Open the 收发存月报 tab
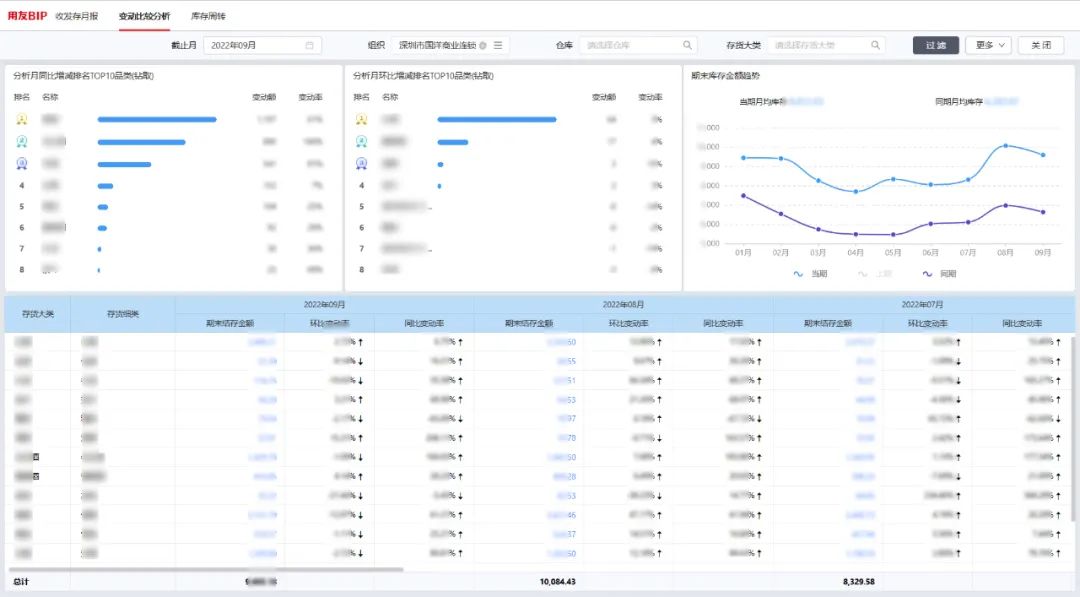1080x597 pixels. pyautogui.click(x=76, y=16)
